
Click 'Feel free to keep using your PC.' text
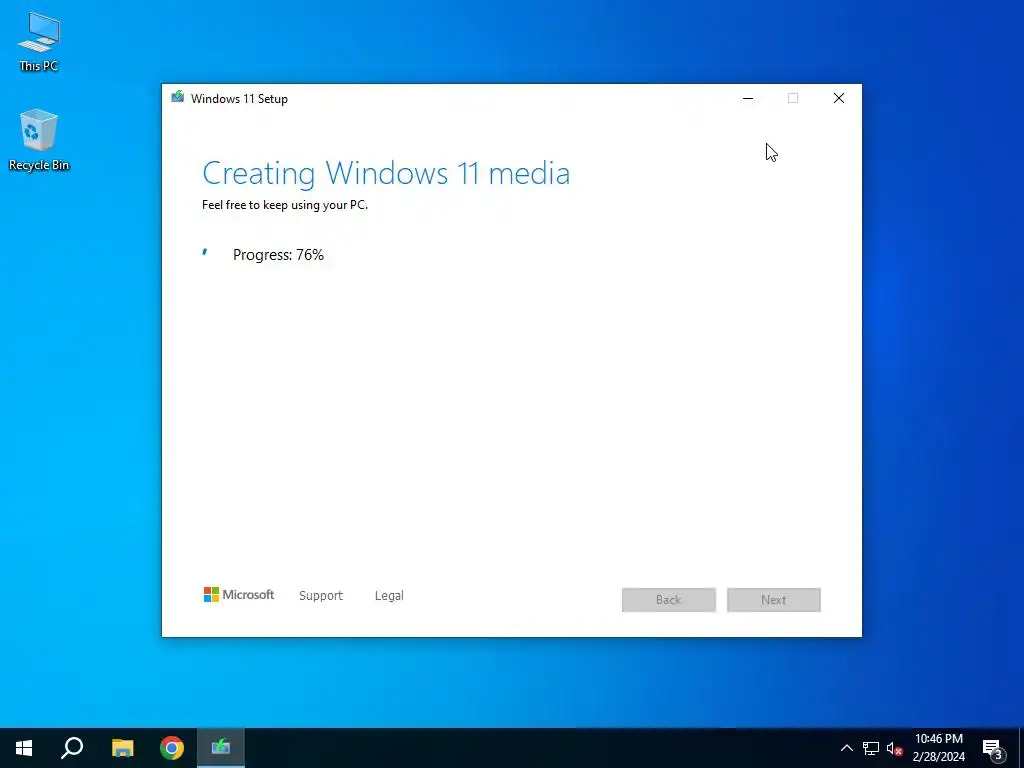click(x=285, y=205)
